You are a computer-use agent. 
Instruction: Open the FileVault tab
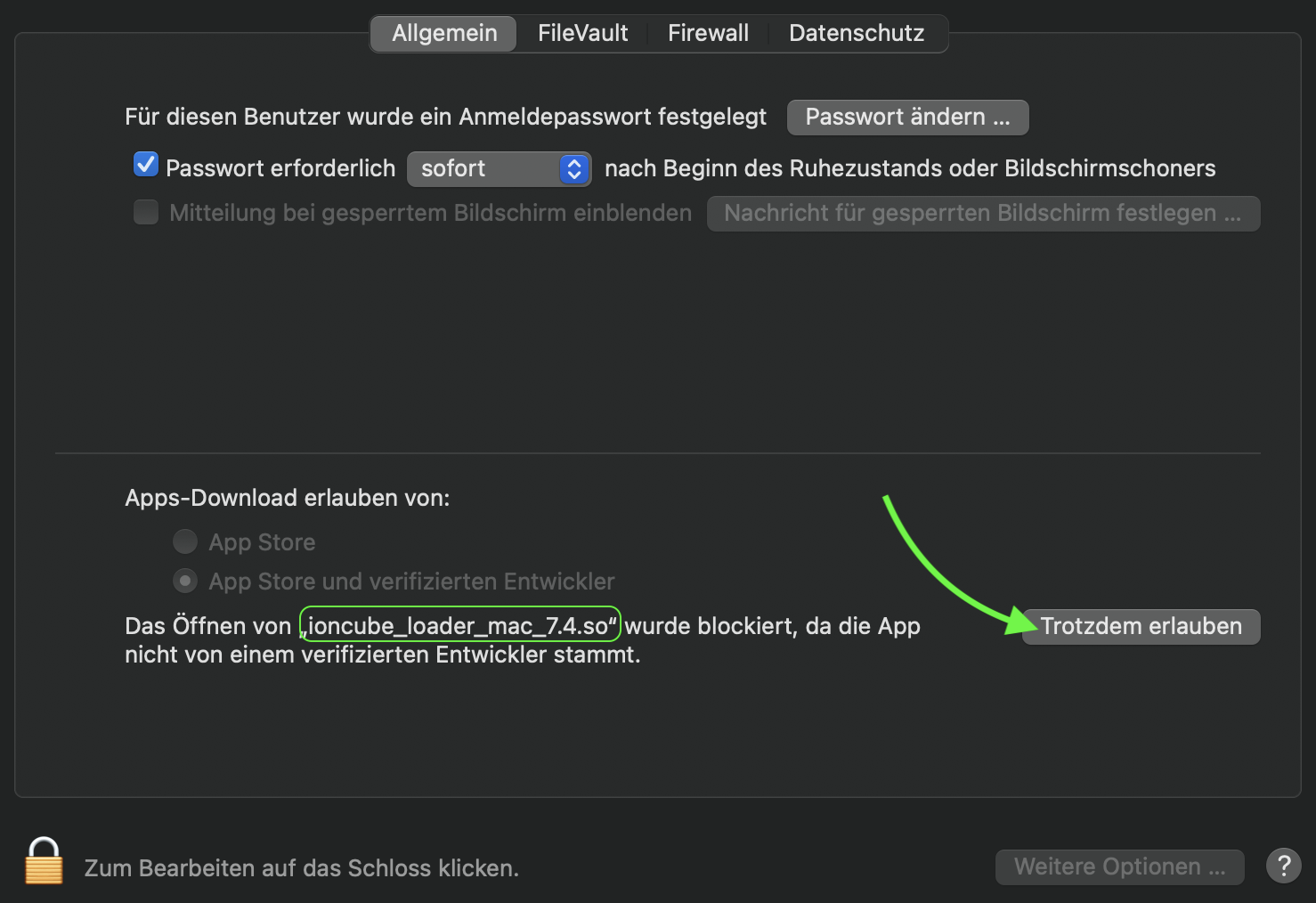[x=582, y=34]
